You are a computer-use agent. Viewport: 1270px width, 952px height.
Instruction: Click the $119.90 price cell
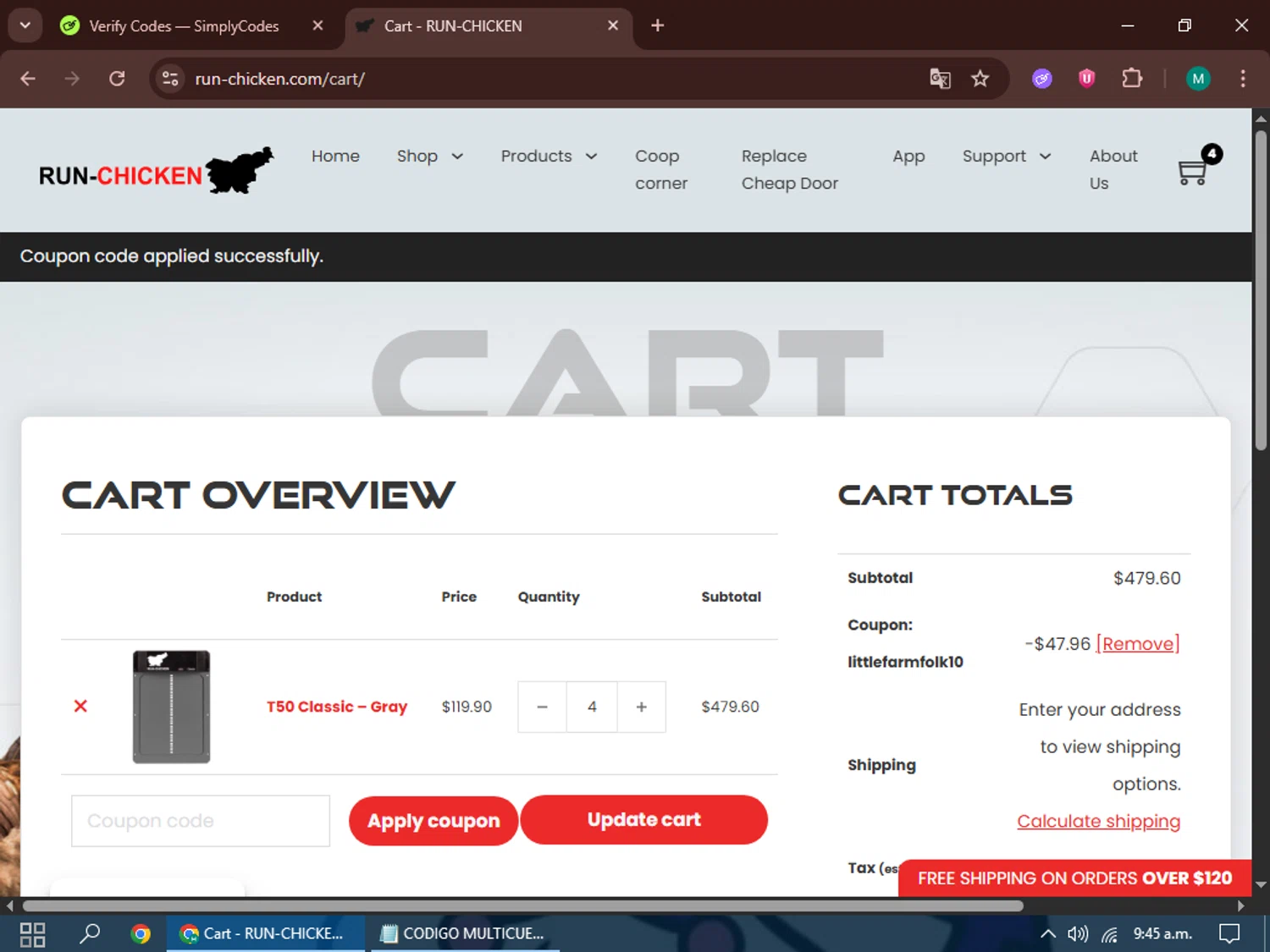coord(467,707)
